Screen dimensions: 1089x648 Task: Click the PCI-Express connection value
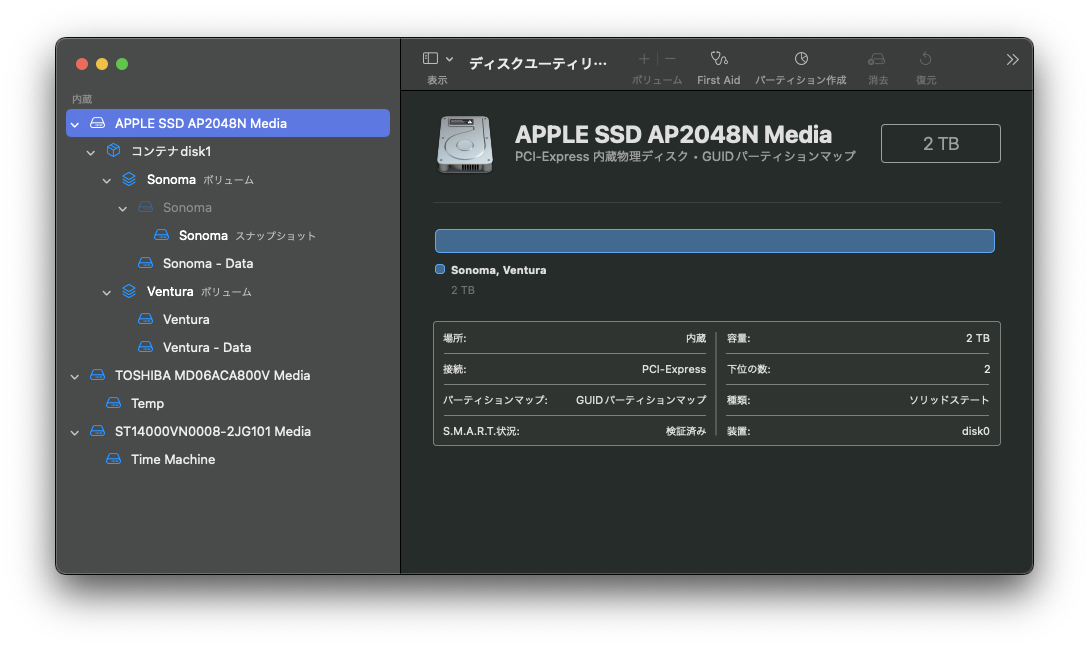[674, 369]
